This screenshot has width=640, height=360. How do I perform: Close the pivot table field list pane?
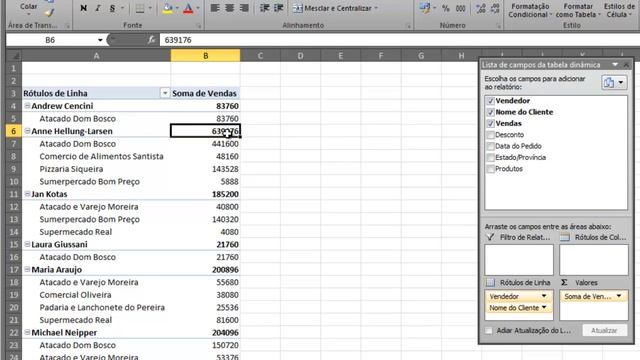(627, 64)
